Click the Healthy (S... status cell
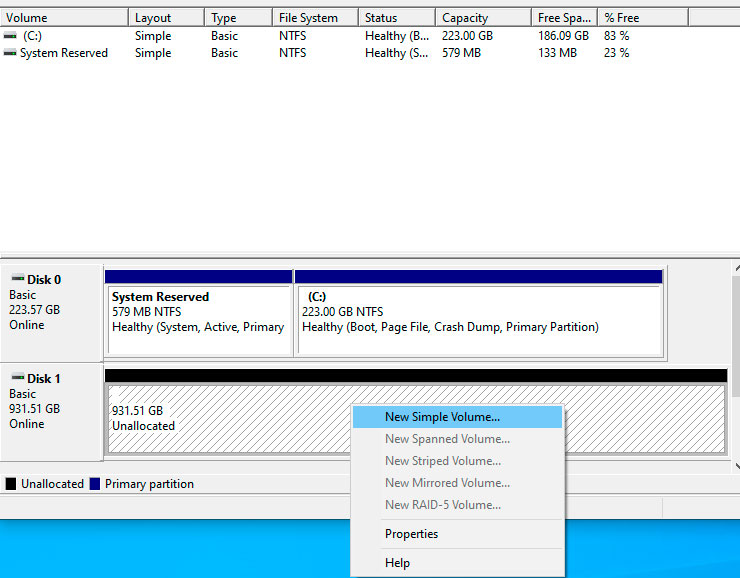The width and height of the screenshot is (740, 578). [397, 53]
